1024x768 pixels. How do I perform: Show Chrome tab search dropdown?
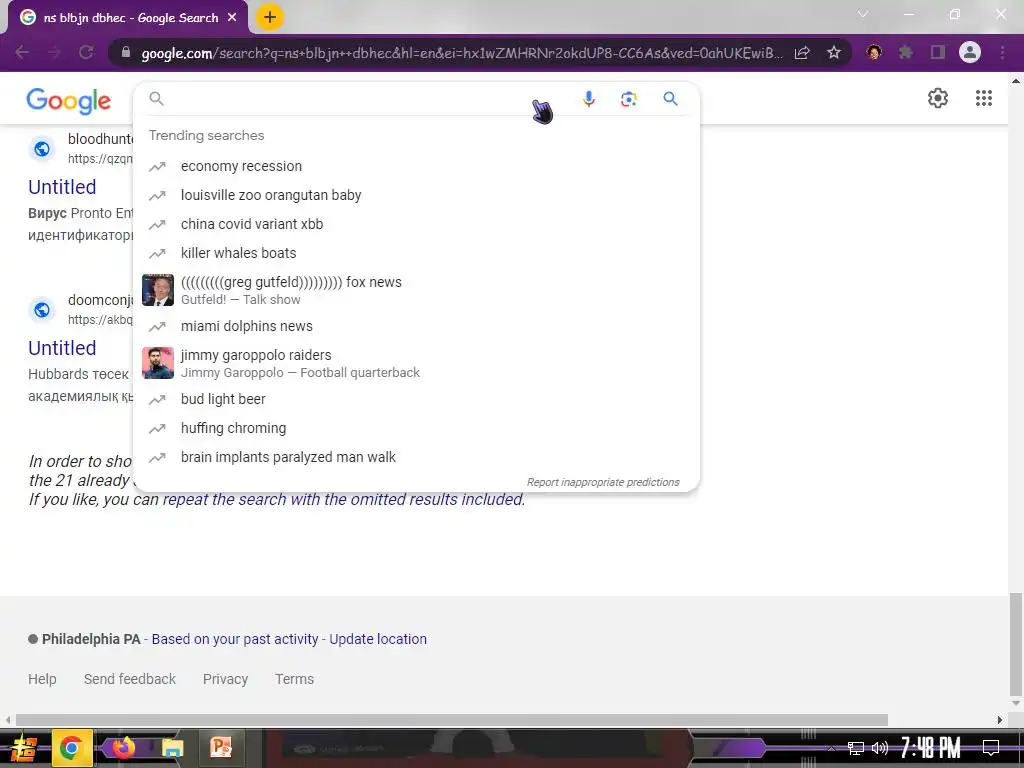click(863, 14)
